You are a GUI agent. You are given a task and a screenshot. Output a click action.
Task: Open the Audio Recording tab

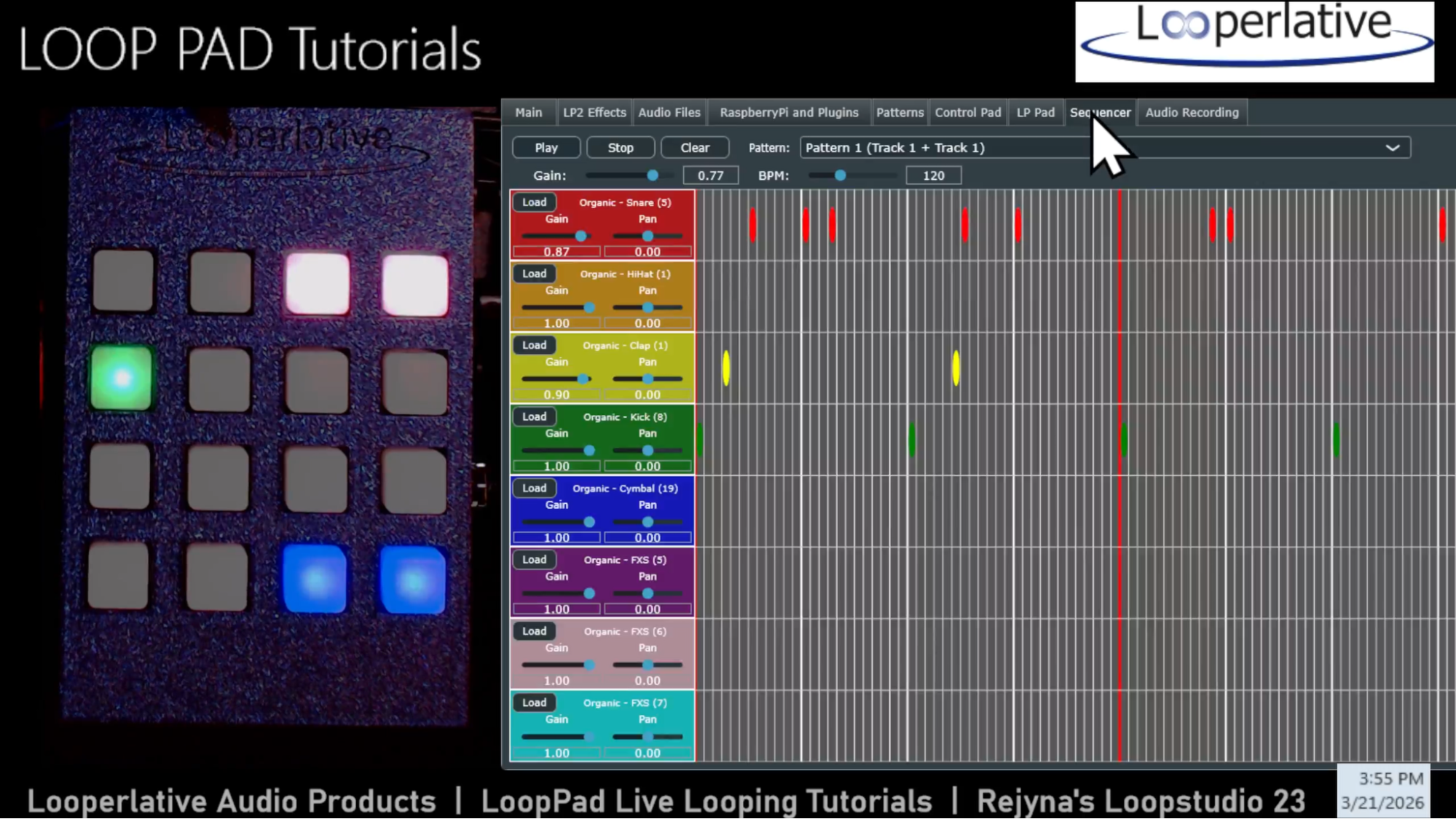(x=1192, y=112)
